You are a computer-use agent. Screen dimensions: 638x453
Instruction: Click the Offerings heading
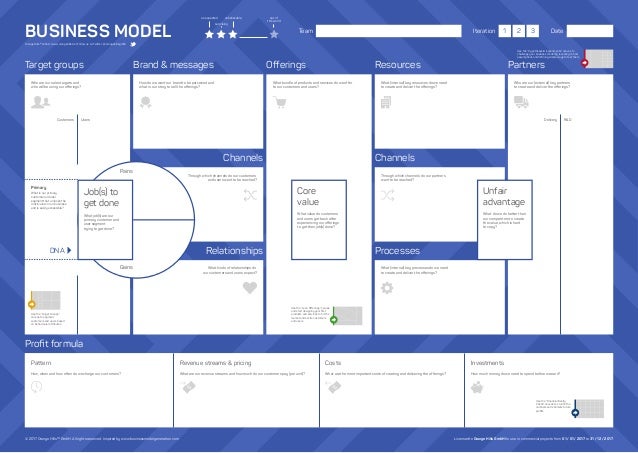click(x=286, y=65)
